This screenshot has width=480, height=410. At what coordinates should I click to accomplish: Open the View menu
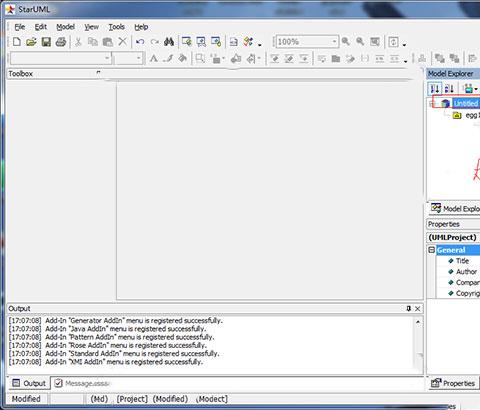pyautogui.click(x=91, y=27)
